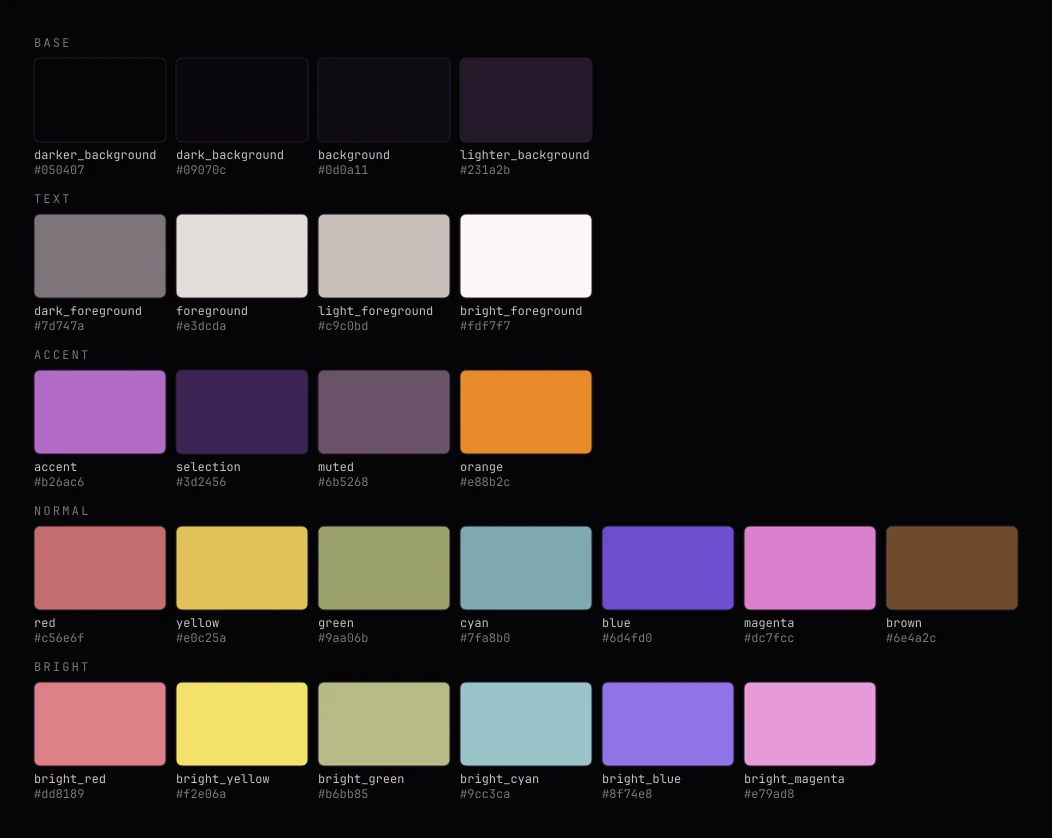
Task: Click the bright_red swatch
Action: 100,724
